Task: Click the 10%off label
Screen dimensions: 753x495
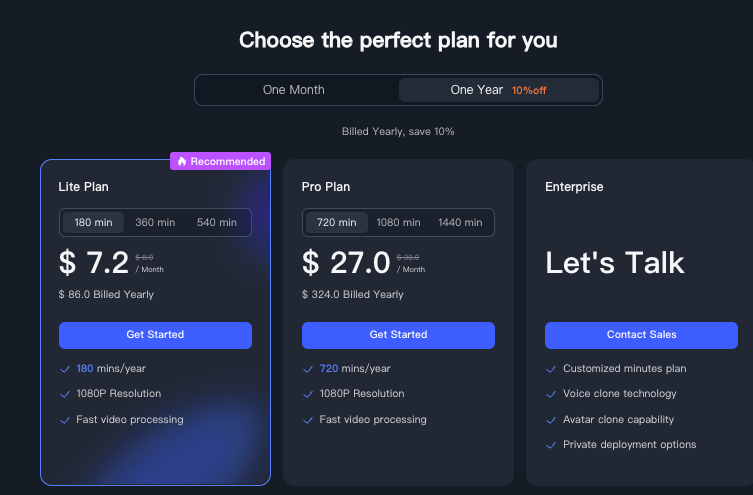Action: tap(529, 90)
